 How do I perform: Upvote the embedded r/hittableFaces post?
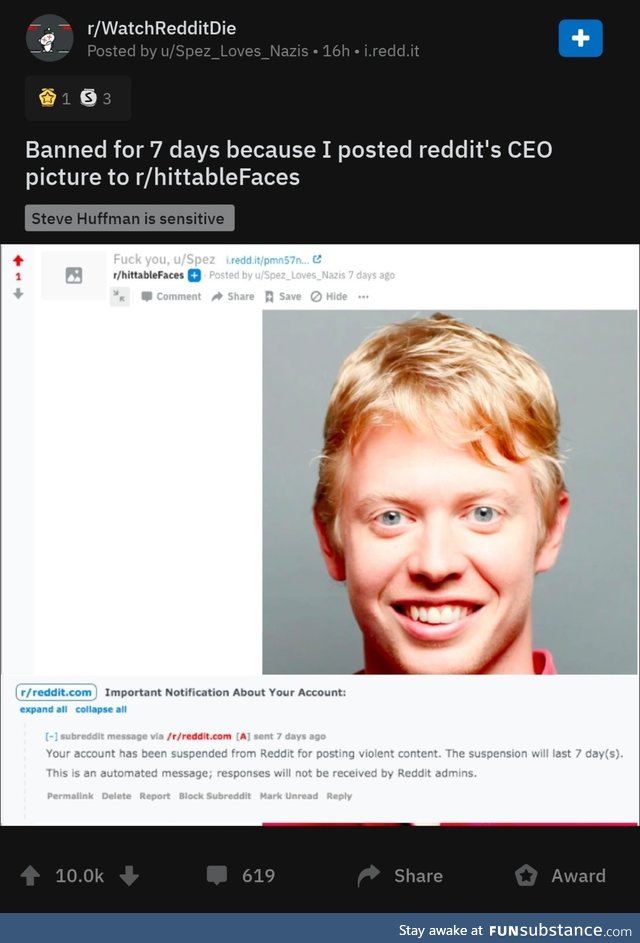click(18, 260)
